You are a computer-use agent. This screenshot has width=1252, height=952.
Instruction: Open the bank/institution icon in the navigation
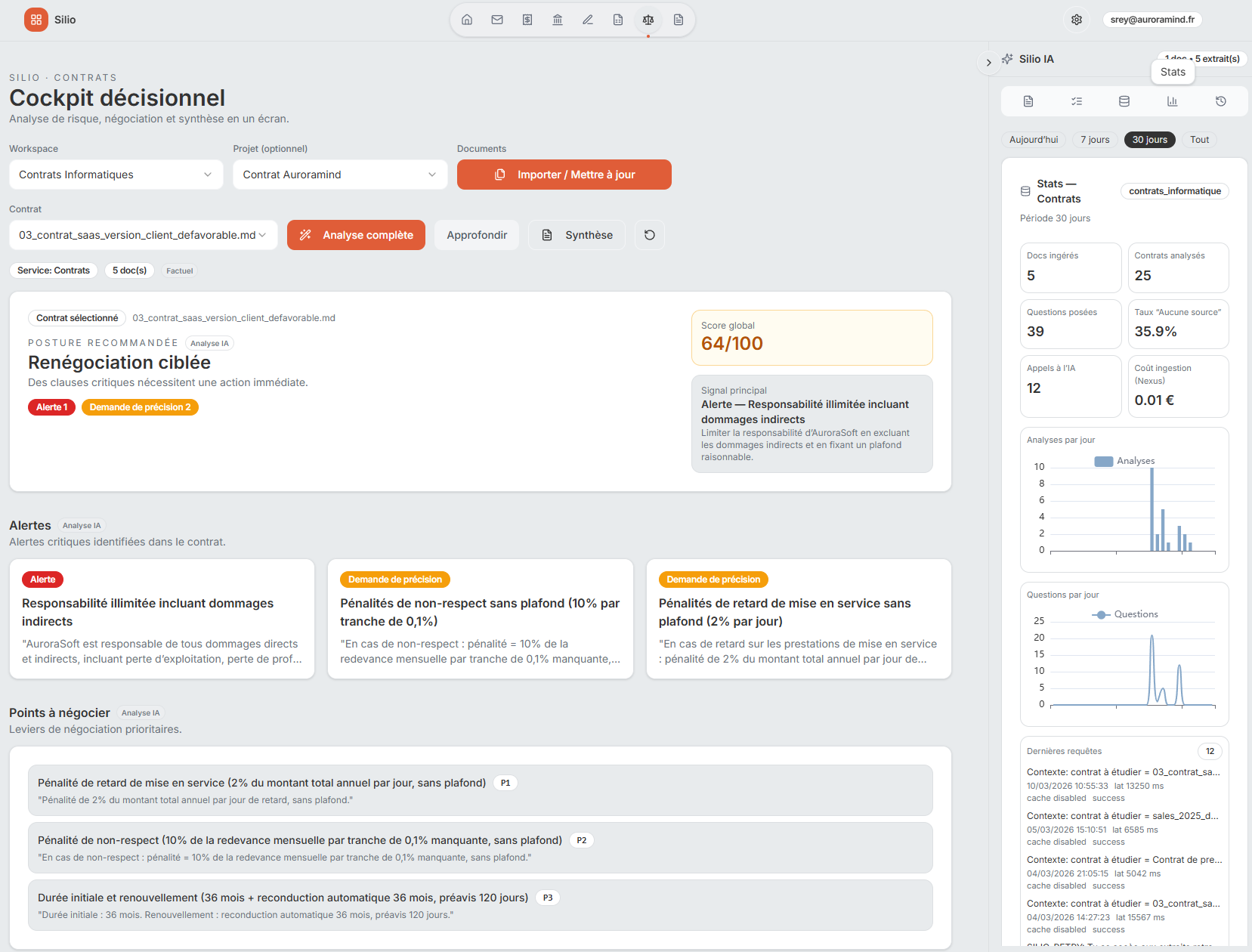click(557, 20)
